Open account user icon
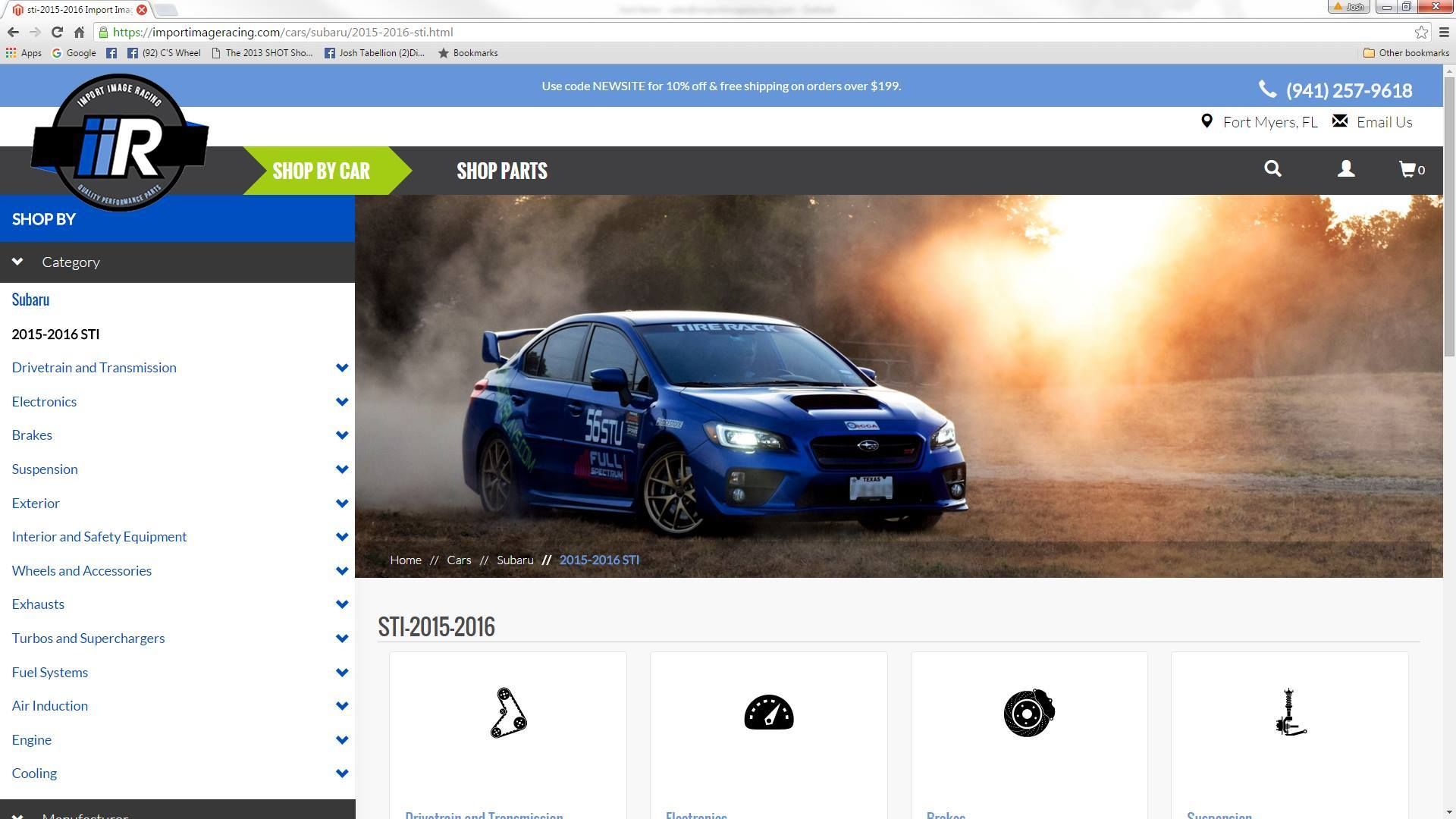Viewport: 1456px width, 819px height. click(x=1346, y=169)
